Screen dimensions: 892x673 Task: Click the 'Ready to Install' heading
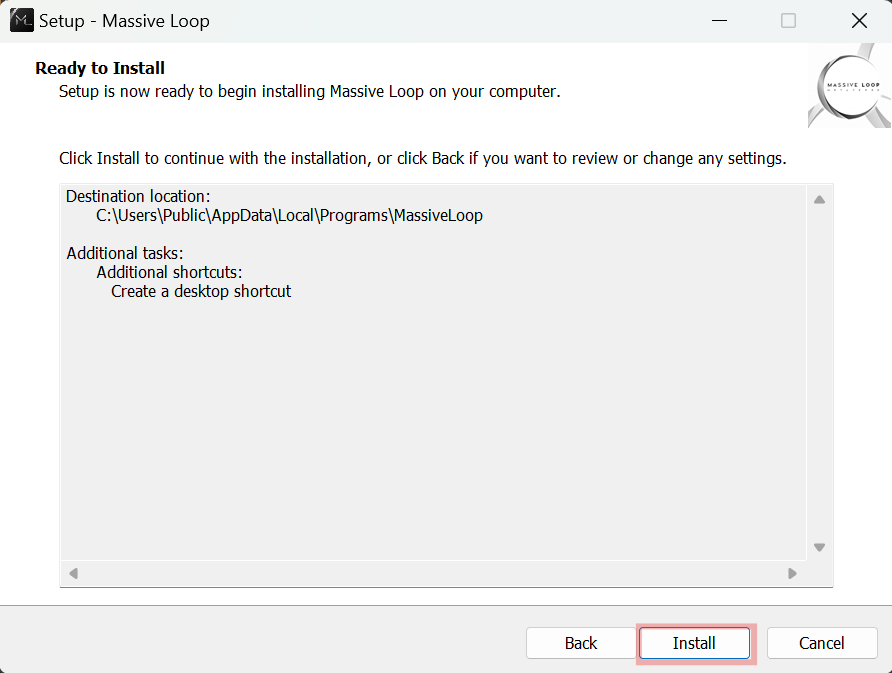click(100, 68)
